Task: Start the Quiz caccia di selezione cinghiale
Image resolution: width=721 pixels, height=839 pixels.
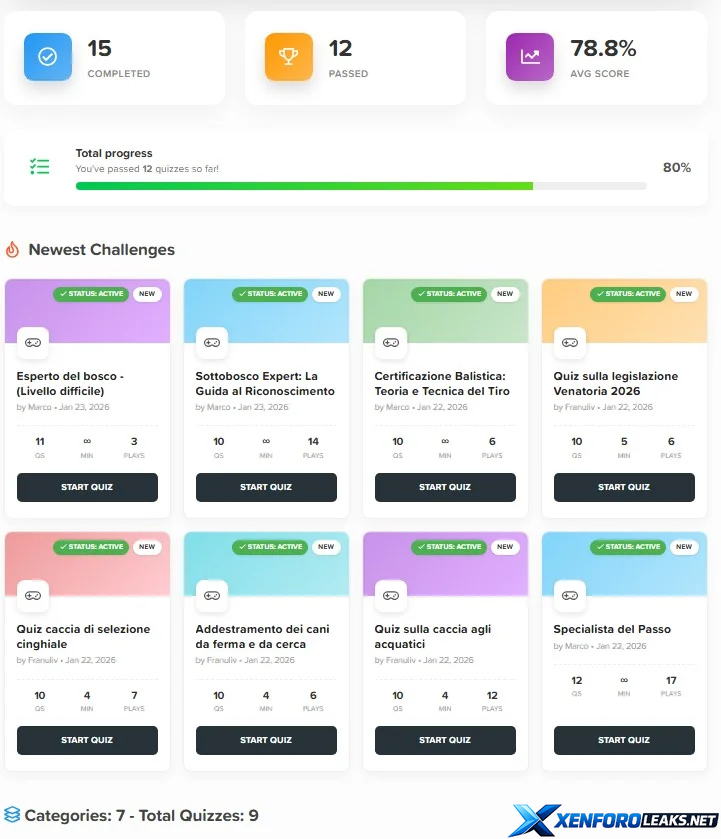Action: click(x=87, y=740)
